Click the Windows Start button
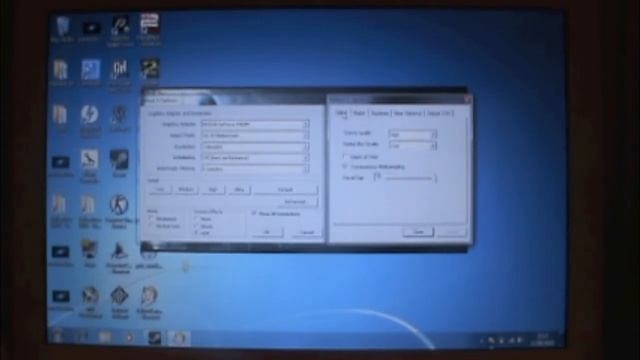Screen dimensions: 640x360 point(58,336)
